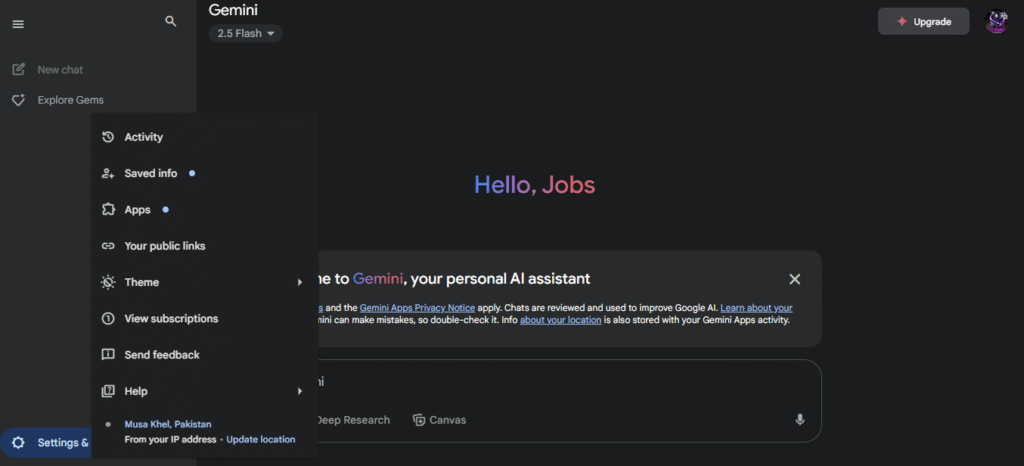Open the 'about your location' link
This screenshot has width=1024, height=466.
(560, 320)
